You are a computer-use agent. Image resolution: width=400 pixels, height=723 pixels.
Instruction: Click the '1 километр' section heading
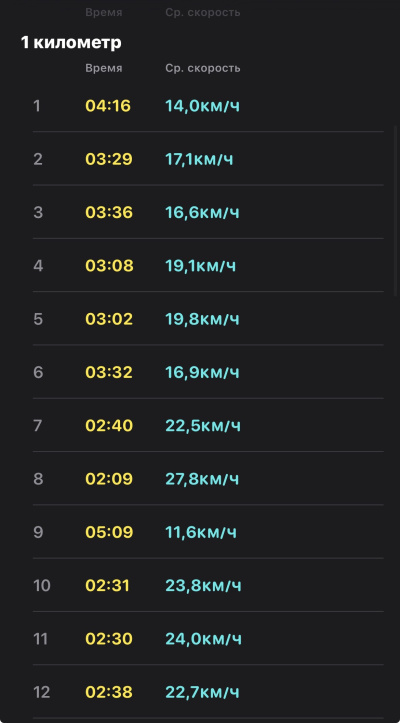point(71,42)
